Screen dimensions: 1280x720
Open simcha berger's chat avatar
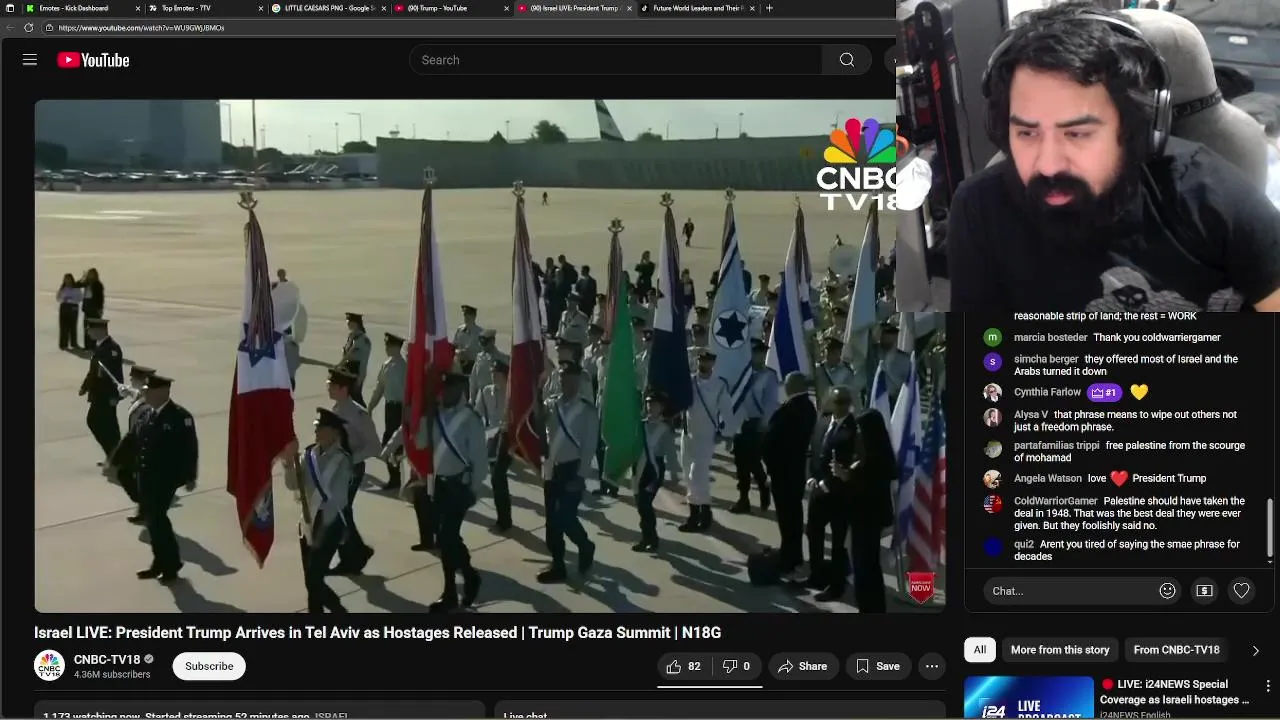[992, 361]
